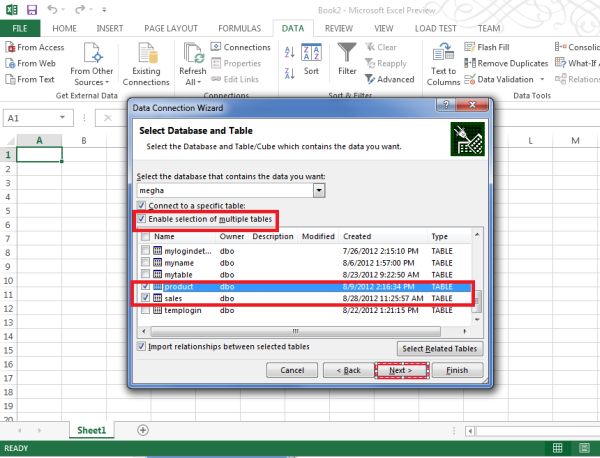Check the select-all box in Name header
The image size is (600, 458).
145,236
